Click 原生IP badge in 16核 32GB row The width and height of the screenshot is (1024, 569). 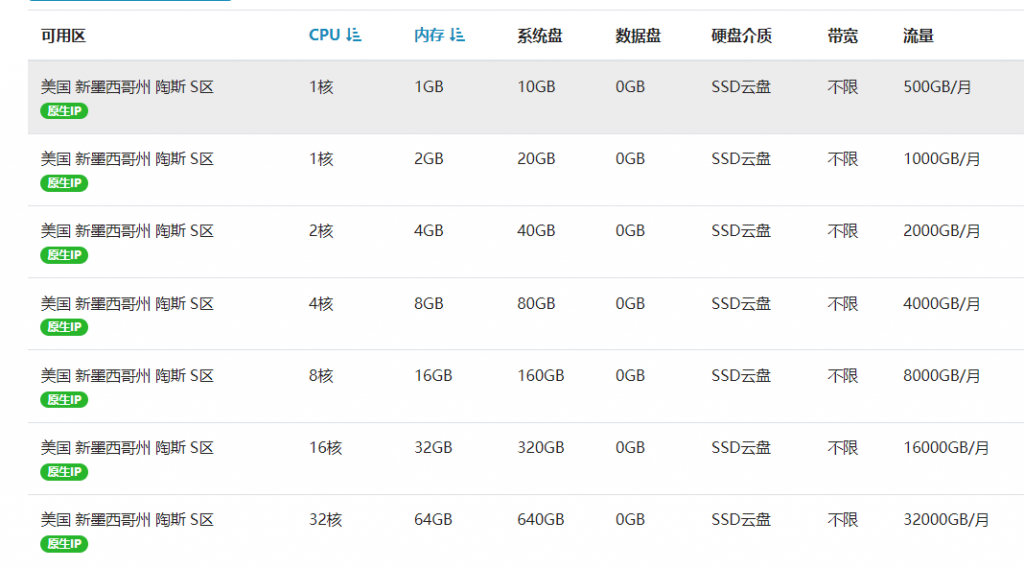[64, 472]
